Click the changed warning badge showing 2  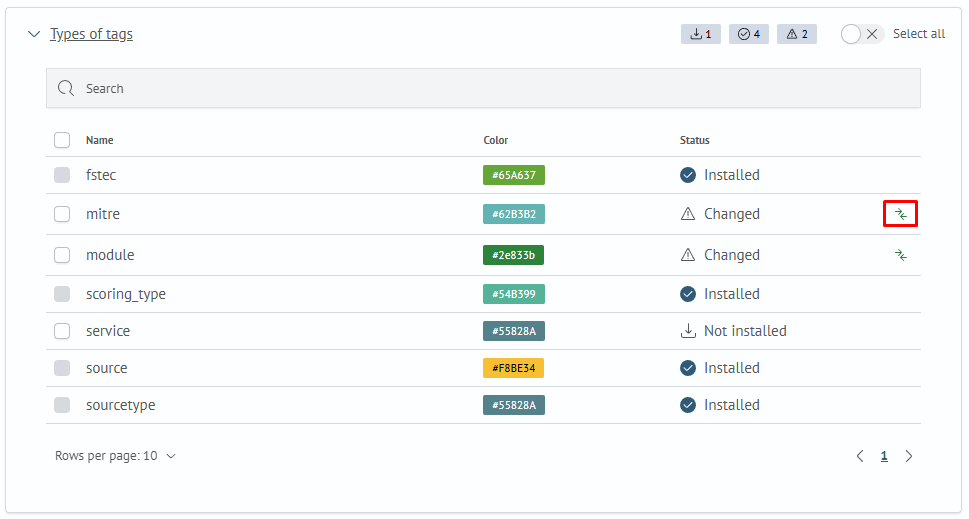click(796, 34)
